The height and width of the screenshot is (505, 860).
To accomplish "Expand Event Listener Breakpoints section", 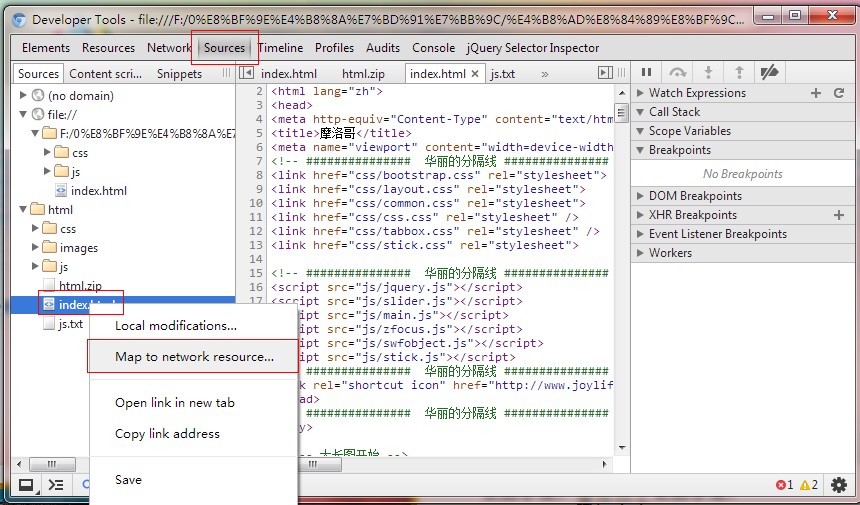I will click(x=640, y=234).
